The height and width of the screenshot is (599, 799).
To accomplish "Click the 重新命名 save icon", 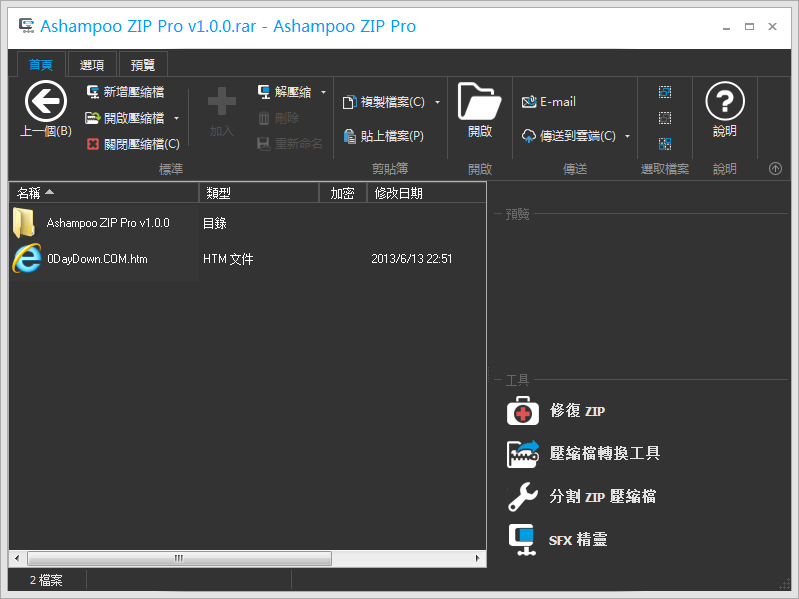I will [x=263, y=144].
